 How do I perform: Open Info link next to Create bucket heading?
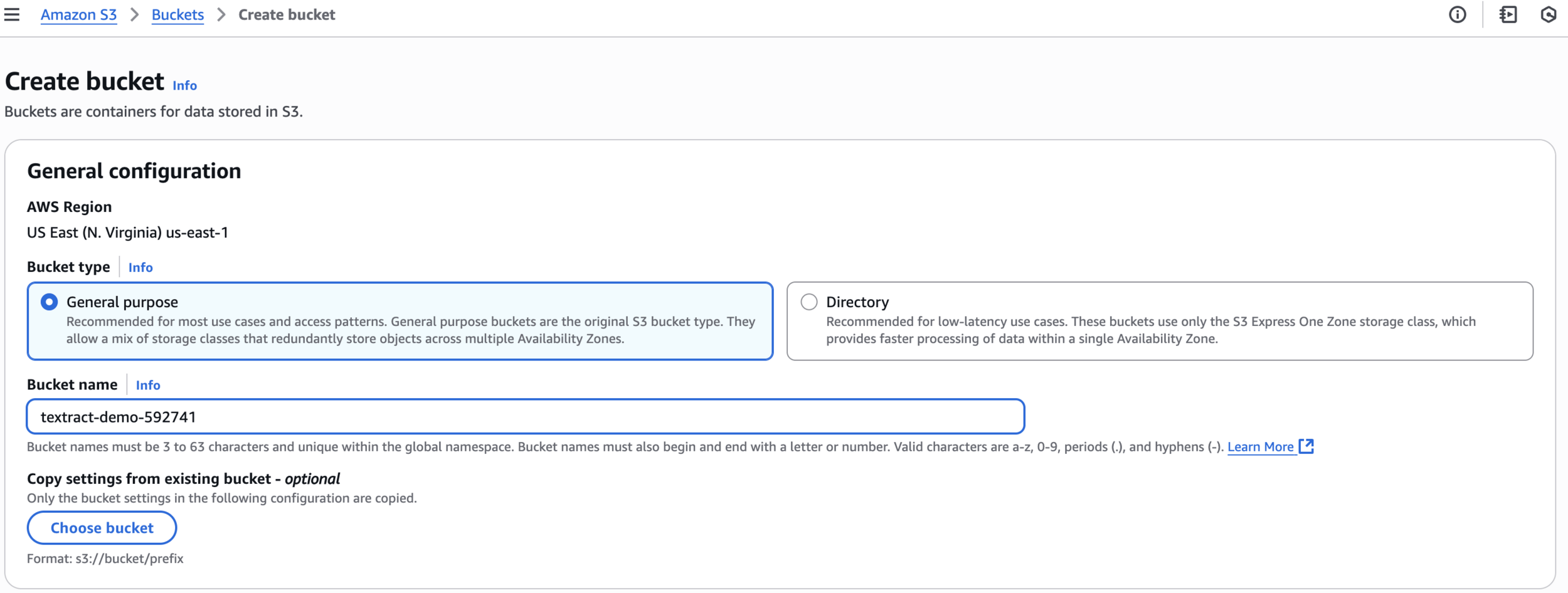(x=184, y=85)
